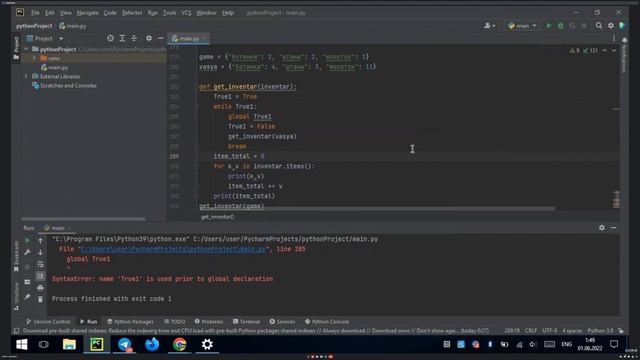Viewport: 640px width, 360px height.
Task: Click get_inventar() breadcrumb below the editor
Action: click(x=218, y=217)
